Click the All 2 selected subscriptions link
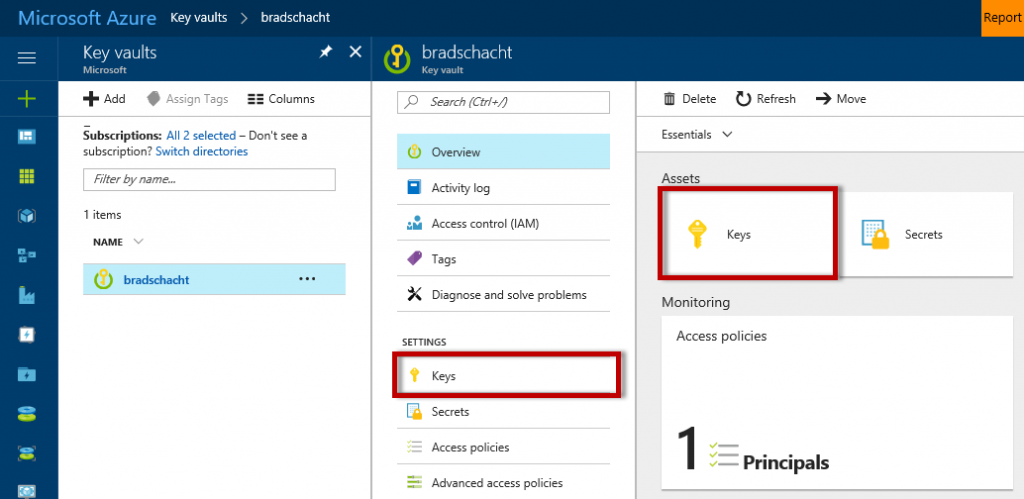This screenshot has height=499, width=1024. [x=201, y=135]
